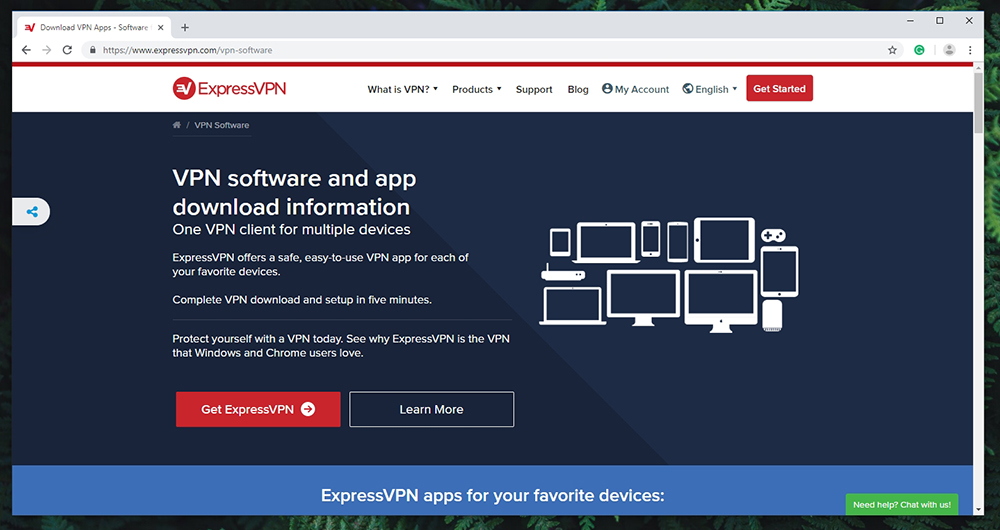Close the Download VPN Apps tab
Viewport: 1000px width, 530px height.
coord(161,27)
